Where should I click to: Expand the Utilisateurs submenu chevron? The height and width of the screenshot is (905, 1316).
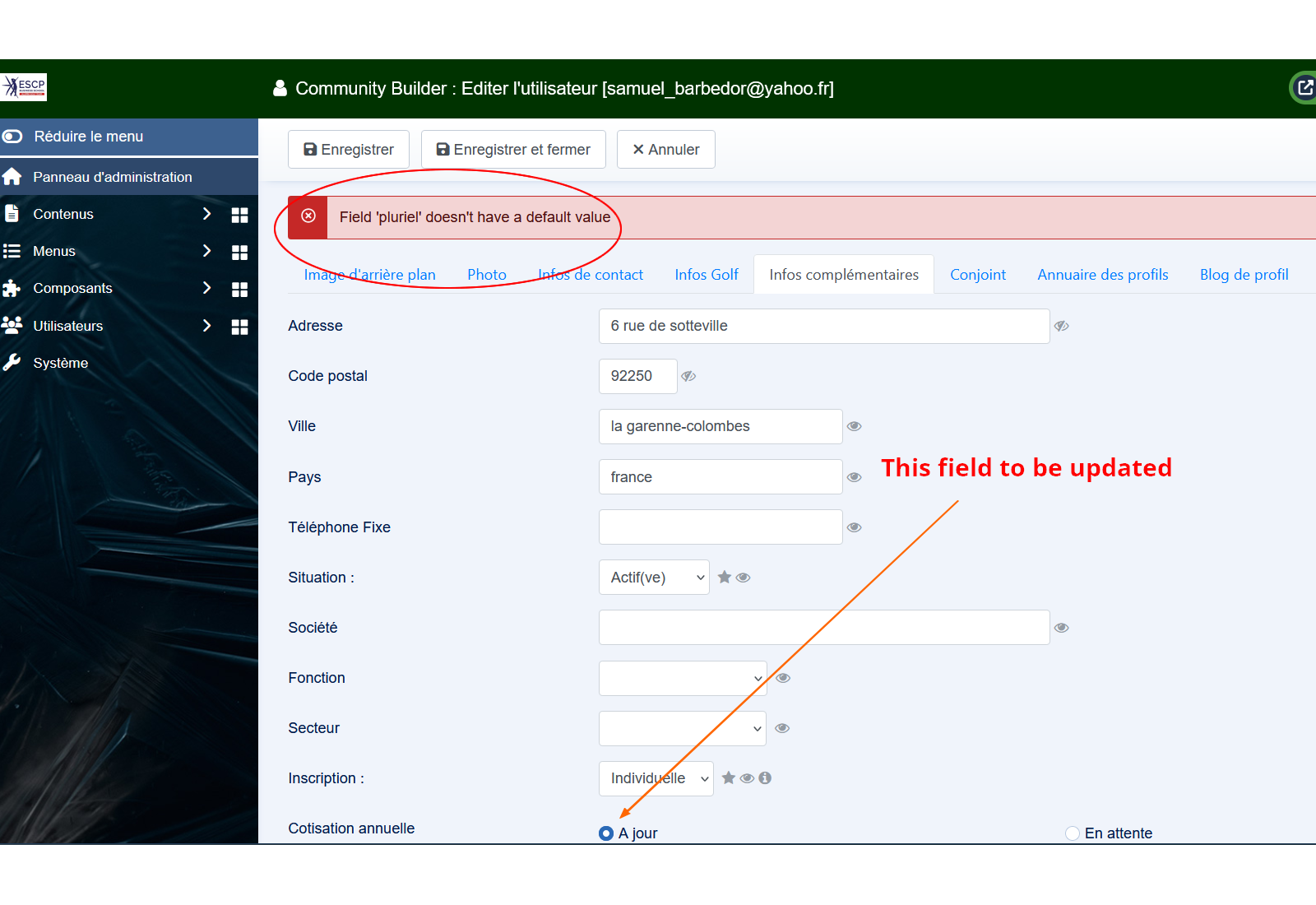click(x=206, y=326)
